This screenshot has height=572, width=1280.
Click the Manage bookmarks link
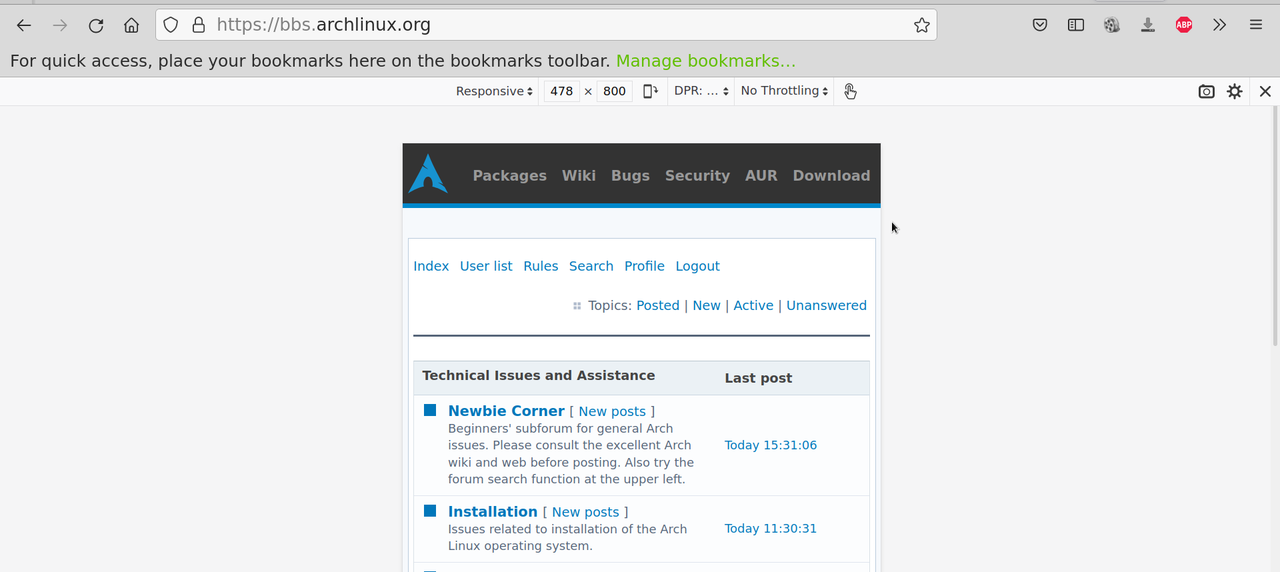point(706,61)
